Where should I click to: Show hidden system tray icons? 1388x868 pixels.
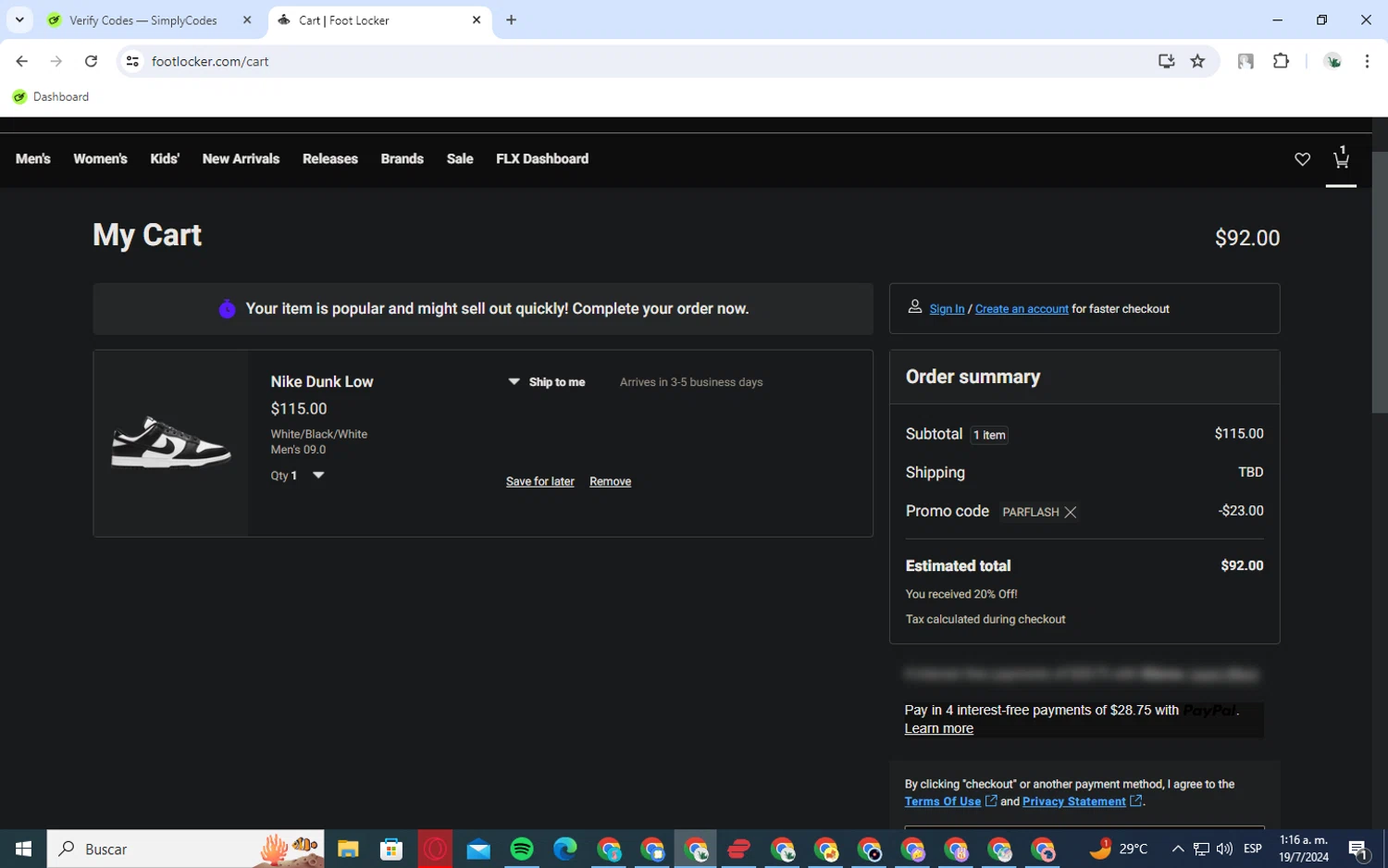click(1178, 849)
